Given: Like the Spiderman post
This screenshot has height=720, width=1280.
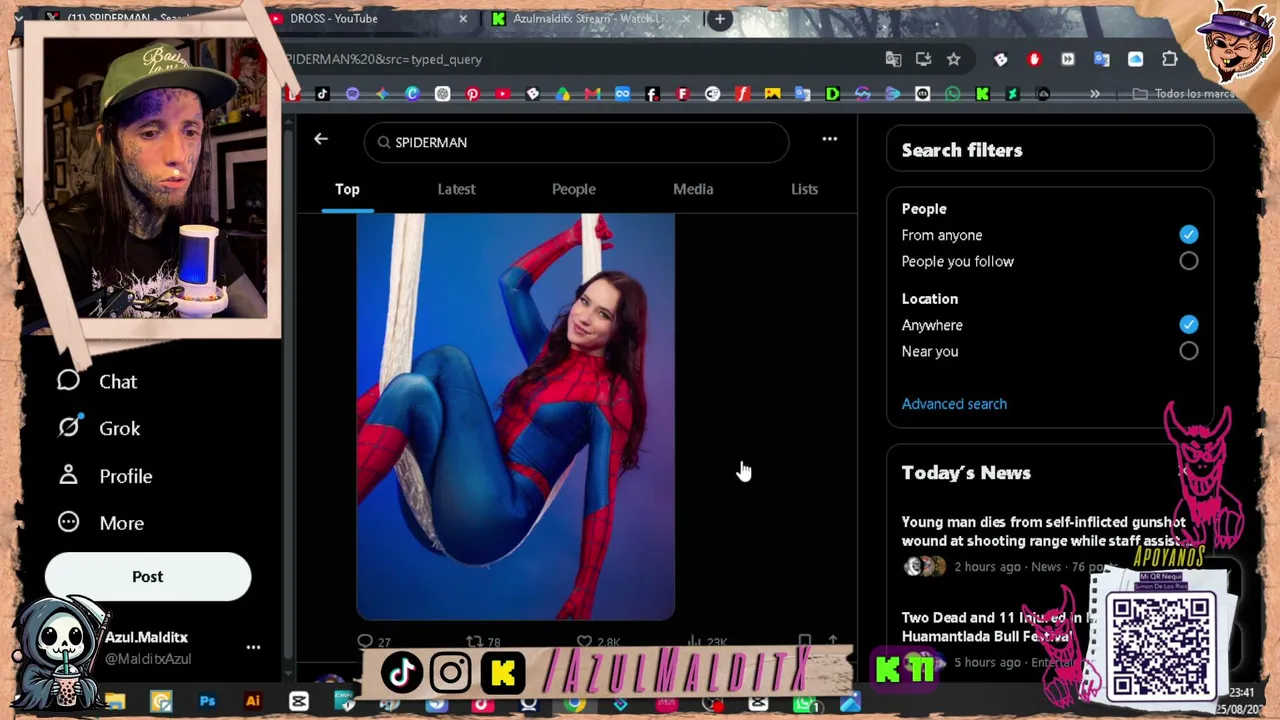Looking at the screenshot, I should click(x=598, y=642).
